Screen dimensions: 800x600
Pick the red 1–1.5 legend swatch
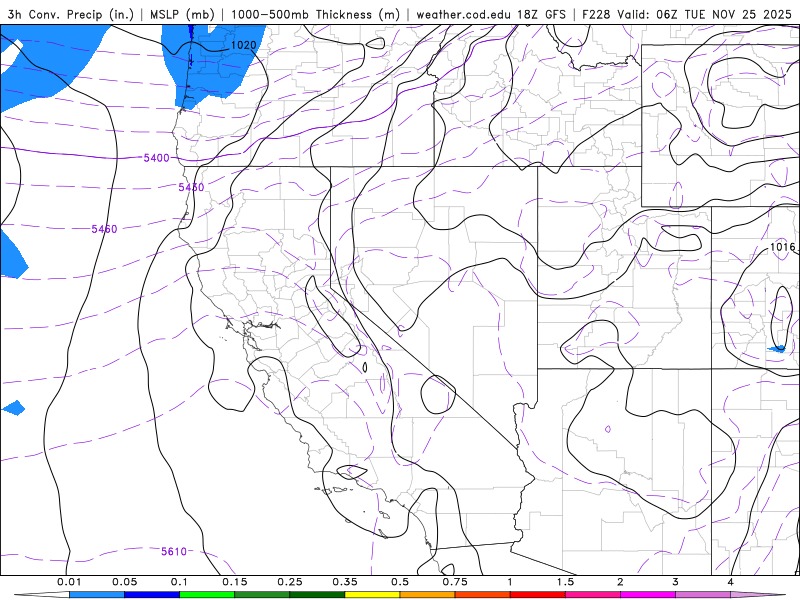(x=538, y=595)
